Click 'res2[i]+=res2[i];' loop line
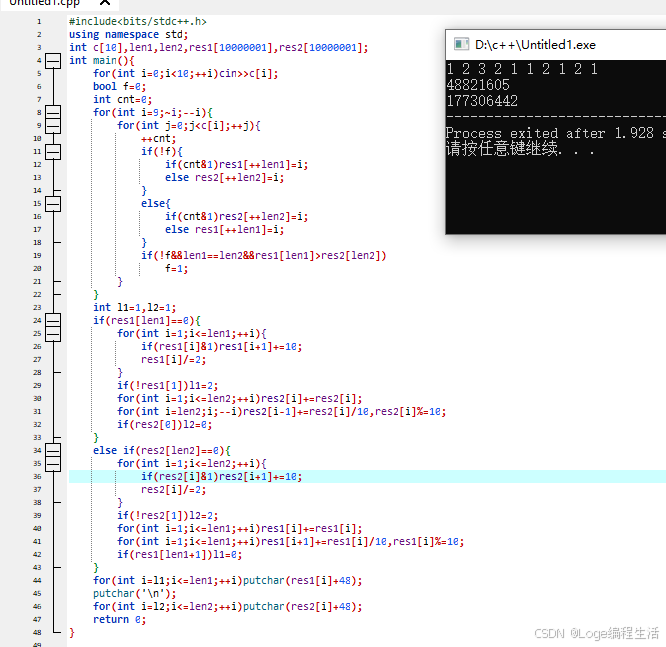 240,398
